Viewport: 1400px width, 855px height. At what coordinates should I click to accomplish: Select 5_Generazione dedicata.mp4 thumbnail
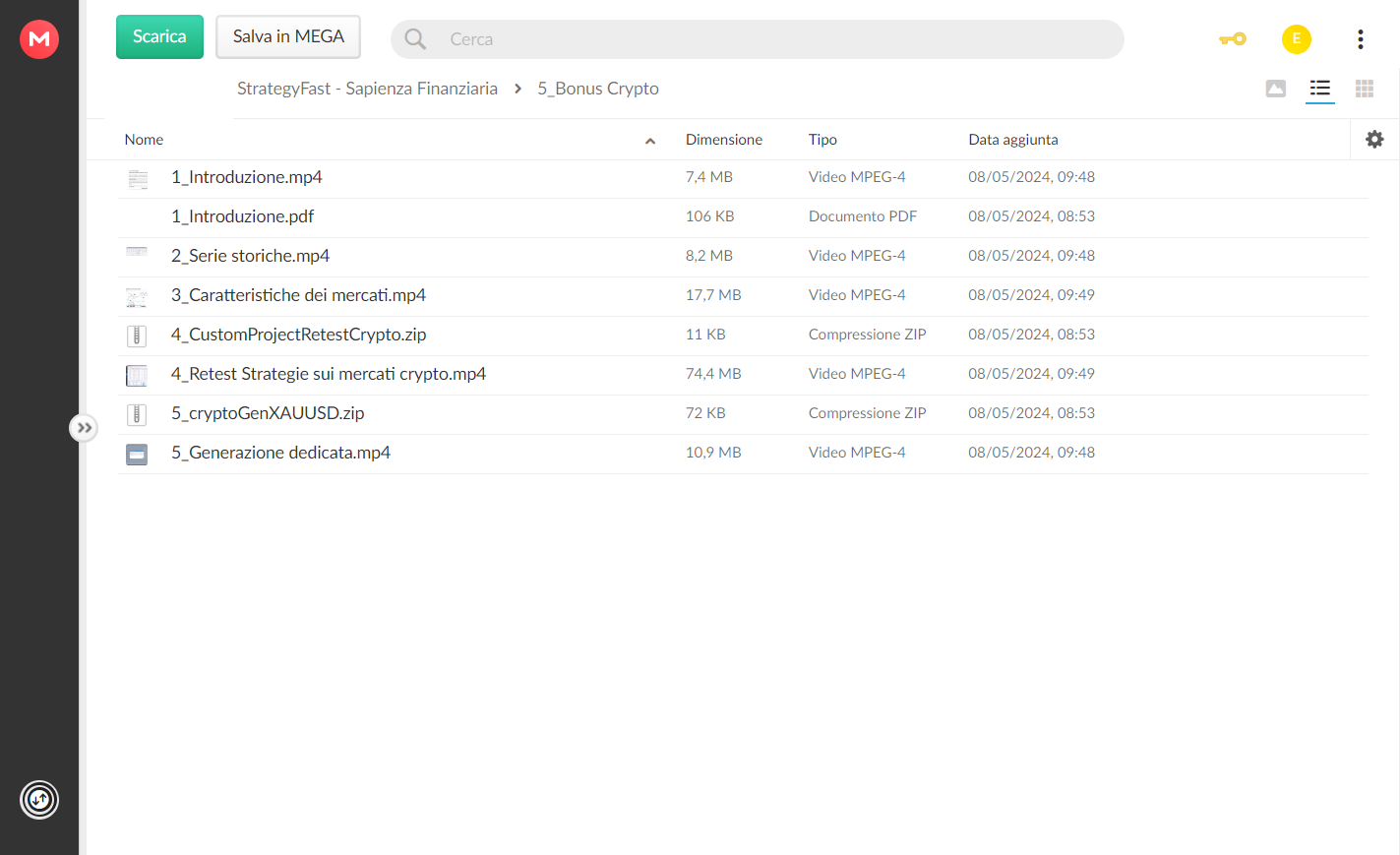coord(137,454)
